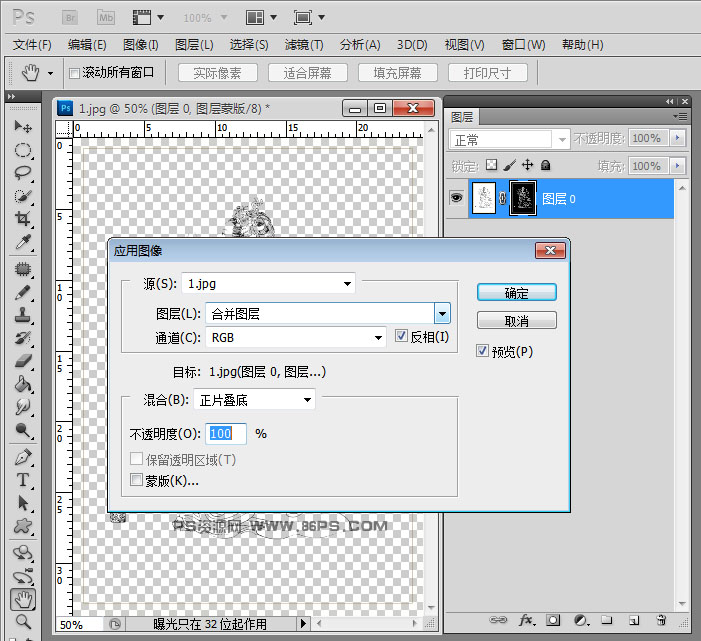Open the layer style fx menu
Screen dimensions: 701x641
click(x=526, y=620)
